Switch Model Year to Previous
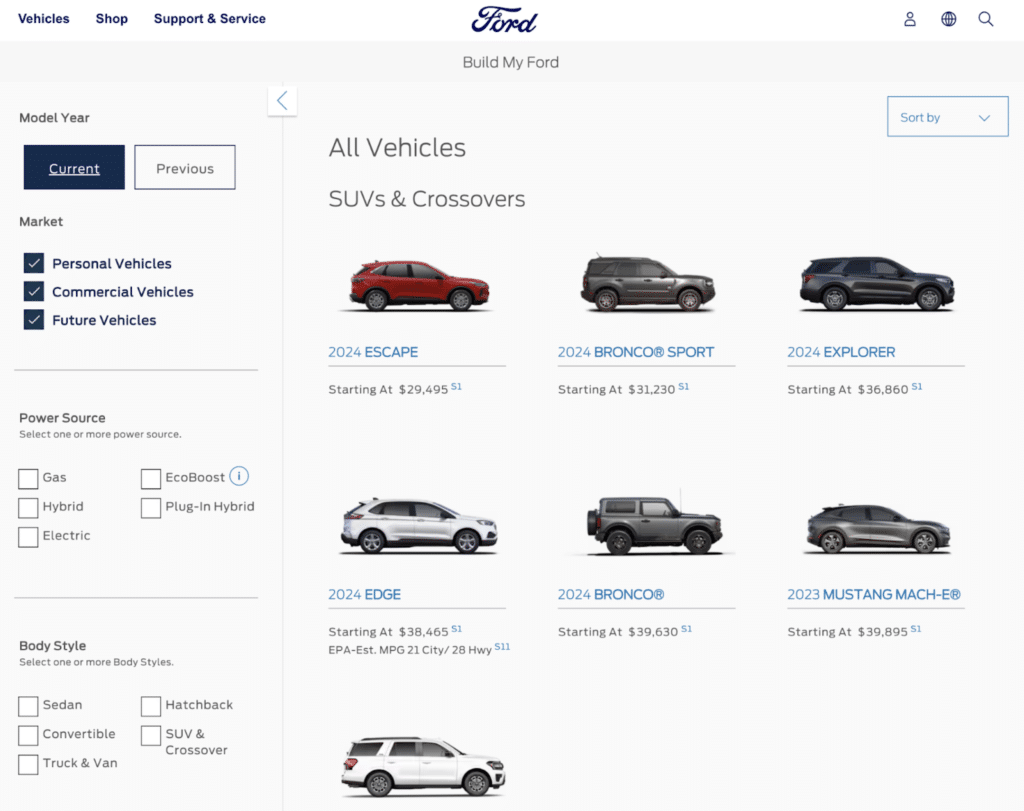 tap(184, 167)
